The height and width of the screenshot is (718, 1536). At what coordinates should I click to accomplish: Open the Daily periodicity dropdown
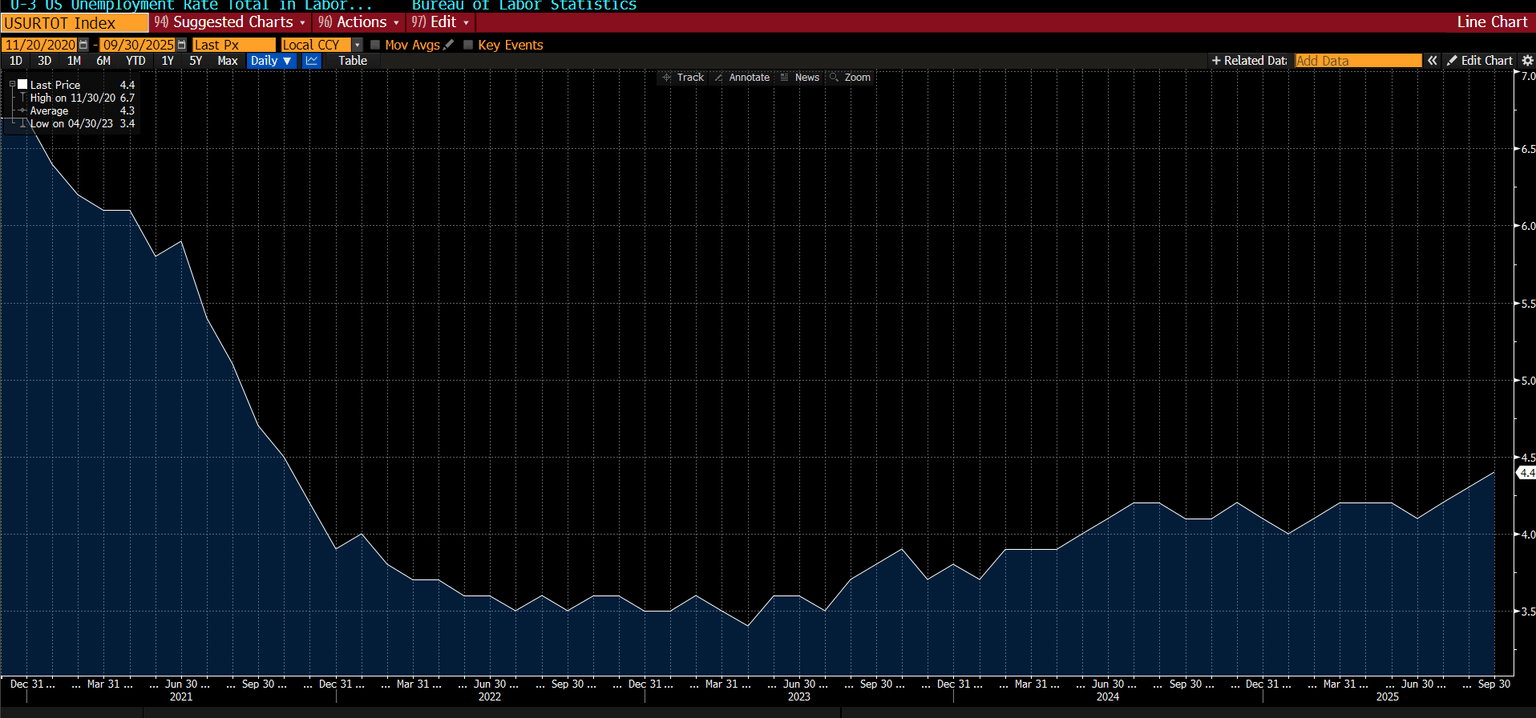click(x=270, y=60)
